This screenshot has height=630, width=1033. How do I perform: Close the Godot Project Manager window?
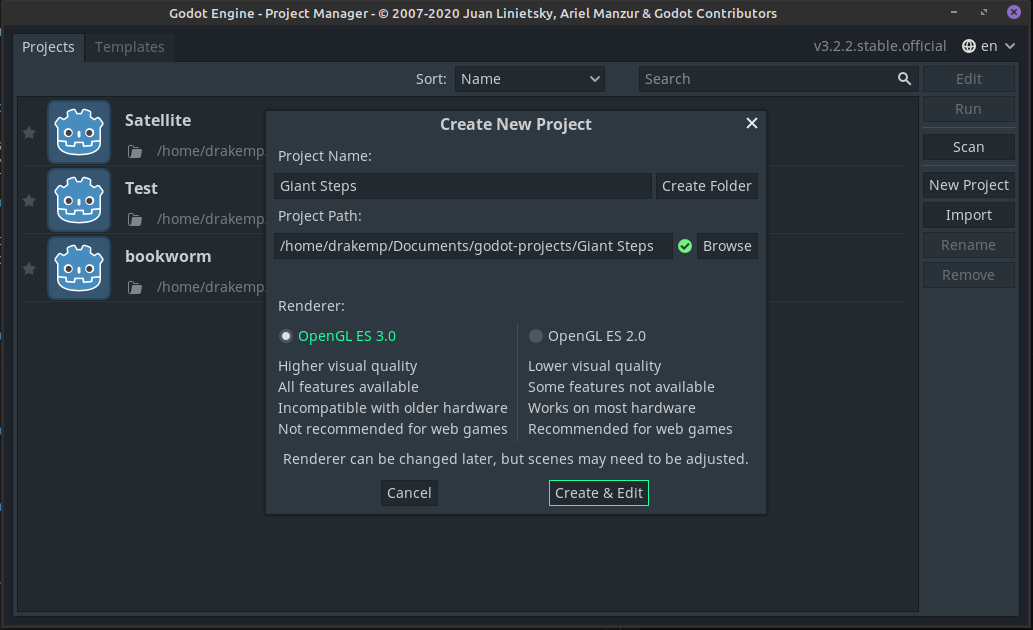click(x=1014, y=12)
